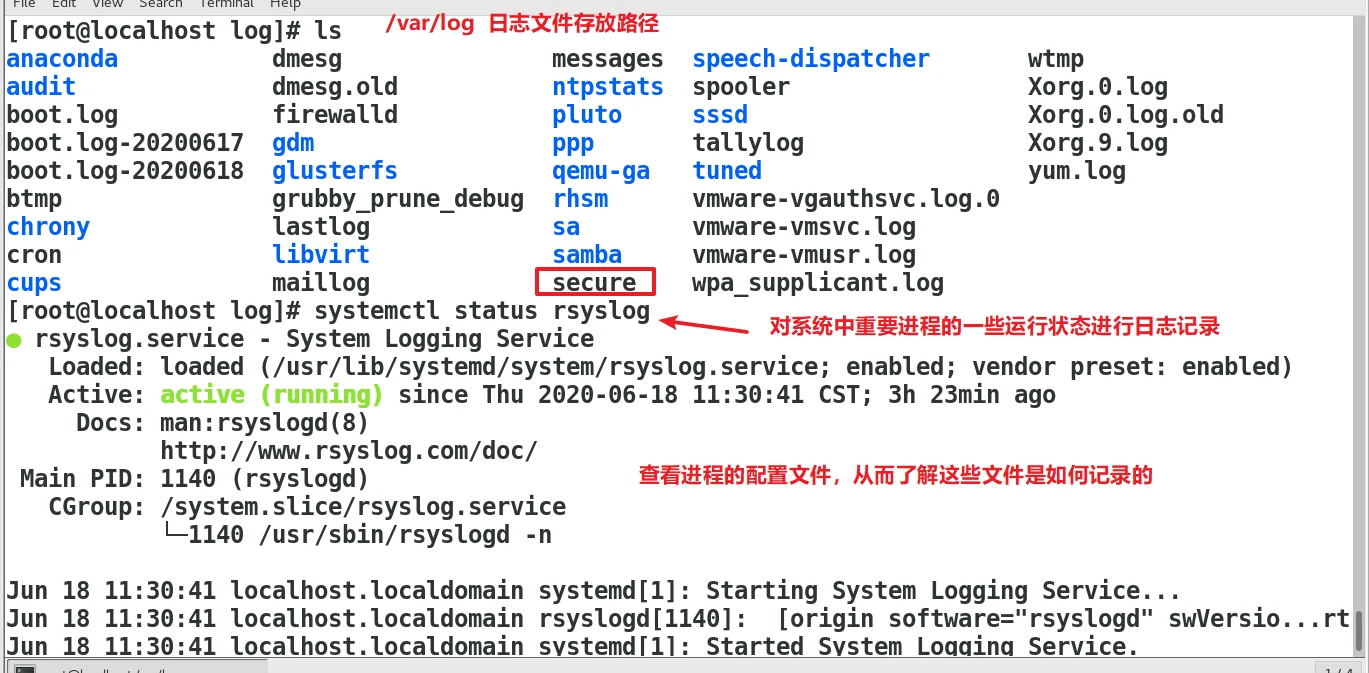Select the ntpstats directory name
The image size is (1369, 673).
(x=608, y=87)
